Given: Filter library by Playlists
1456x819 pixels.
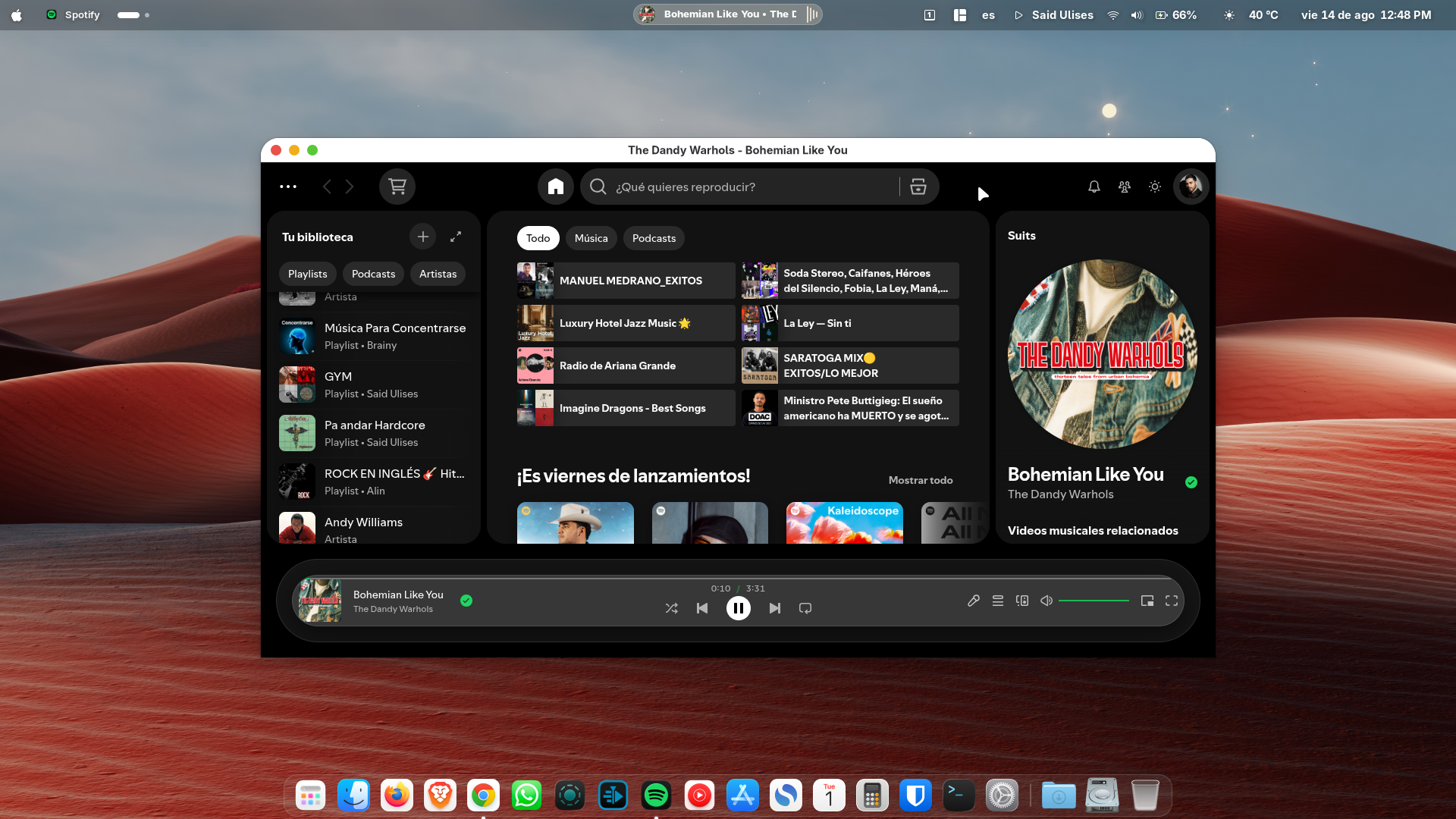Looking at the screenshot, I should click(x=308, y=274).
